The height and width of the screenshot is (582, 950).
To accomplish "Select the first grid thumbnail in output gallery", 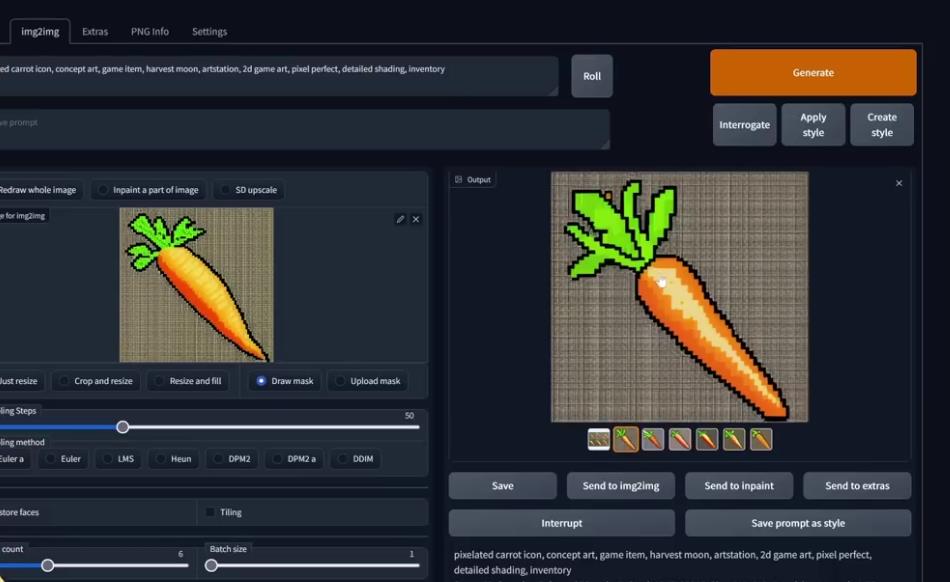I will pos(598,439).
